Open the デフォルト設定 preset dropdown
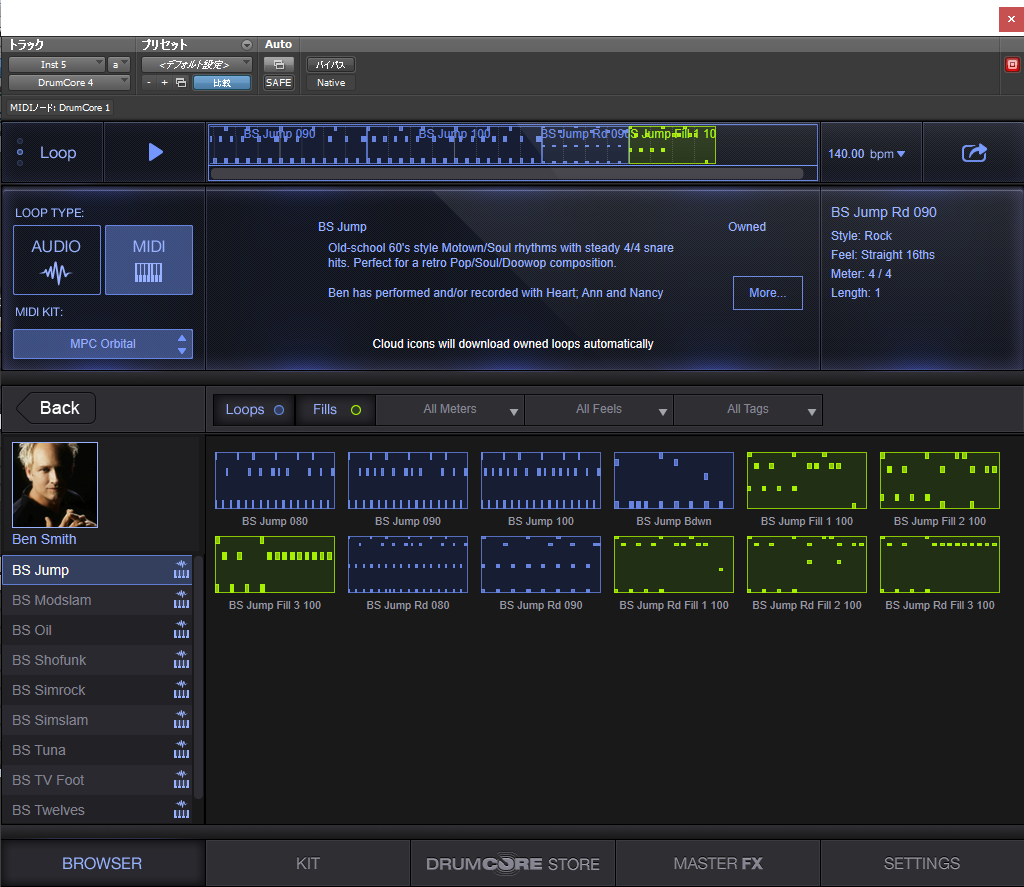The width and height of the screenshot is (1024, 887). point(197,65)
